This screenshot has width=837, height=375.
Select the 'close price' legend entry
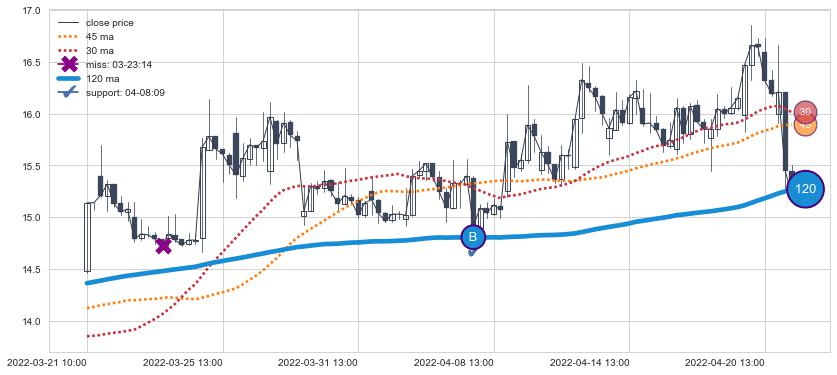tap(109, 23)
